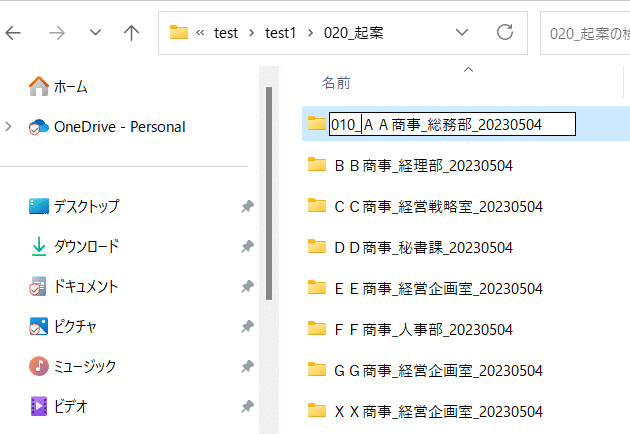Sort by 名前 column header

(x=336, y=83)
